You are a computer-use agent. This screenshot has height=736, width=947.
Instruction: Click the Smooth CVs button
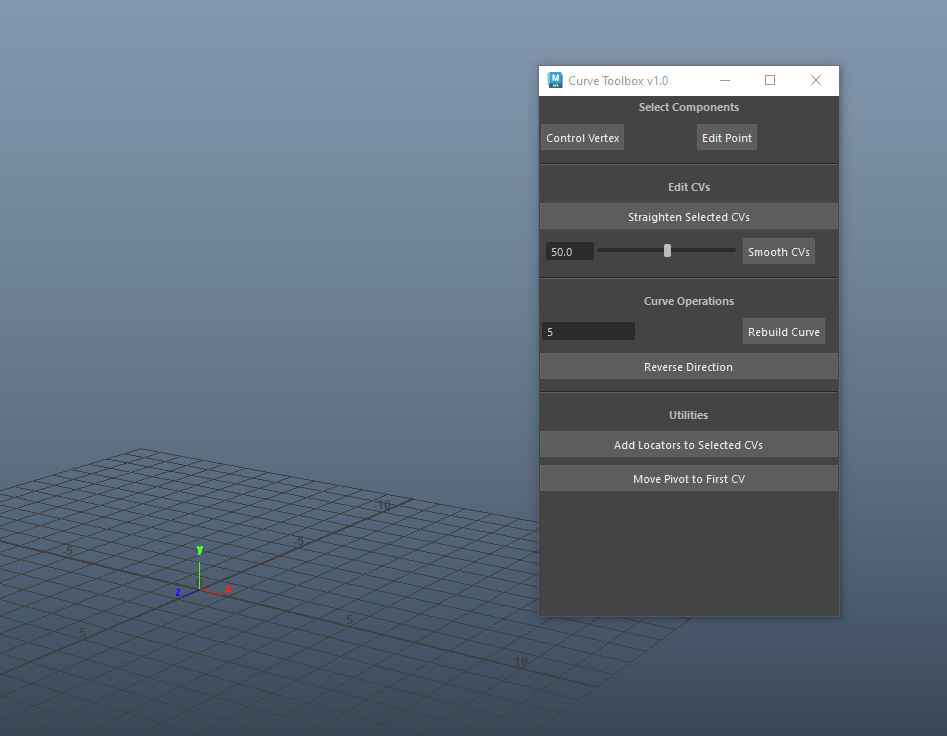click(x=778, y=252)
